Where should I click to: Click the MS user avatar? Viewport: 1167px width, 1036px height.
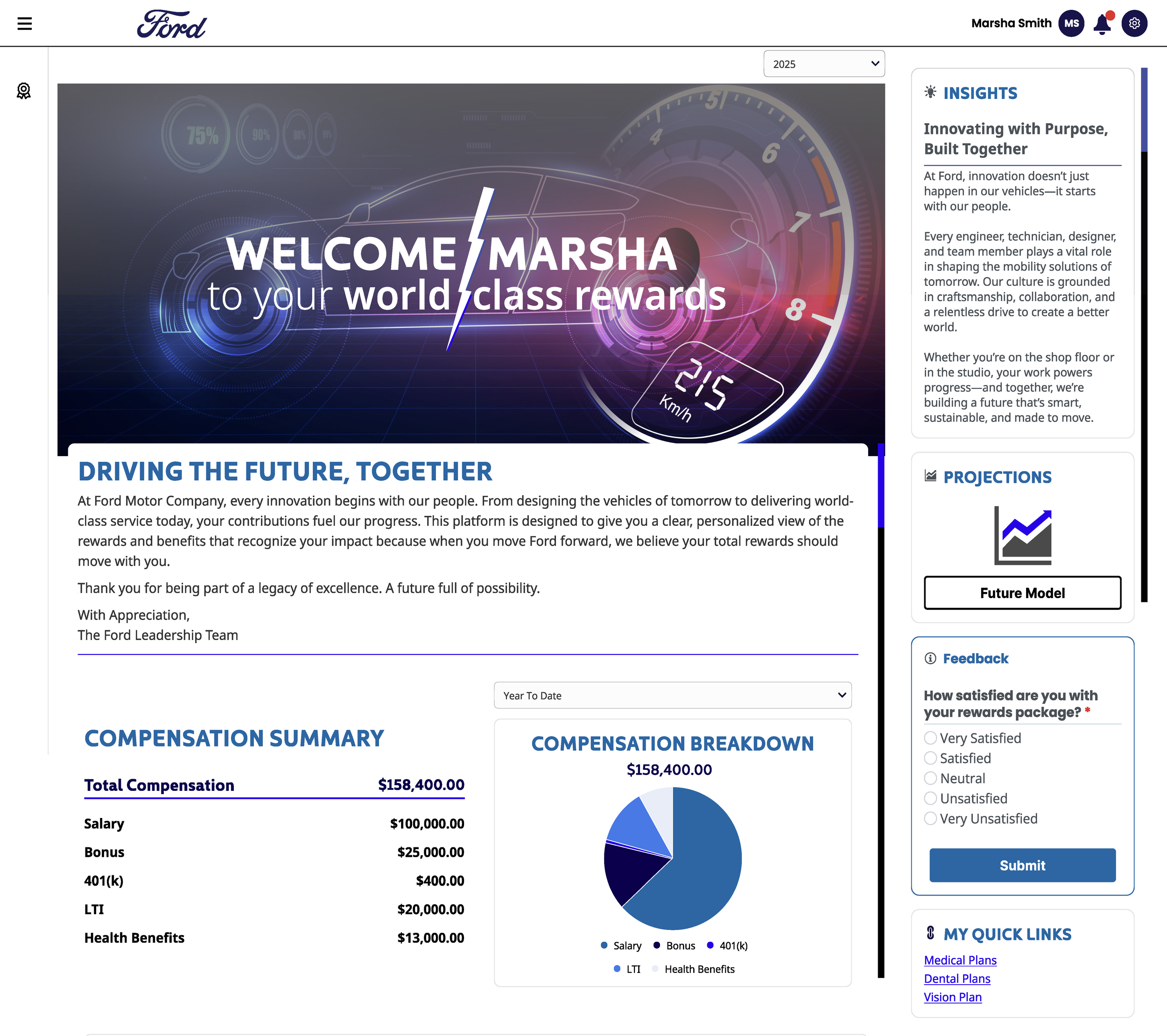tap(1071, 23)
